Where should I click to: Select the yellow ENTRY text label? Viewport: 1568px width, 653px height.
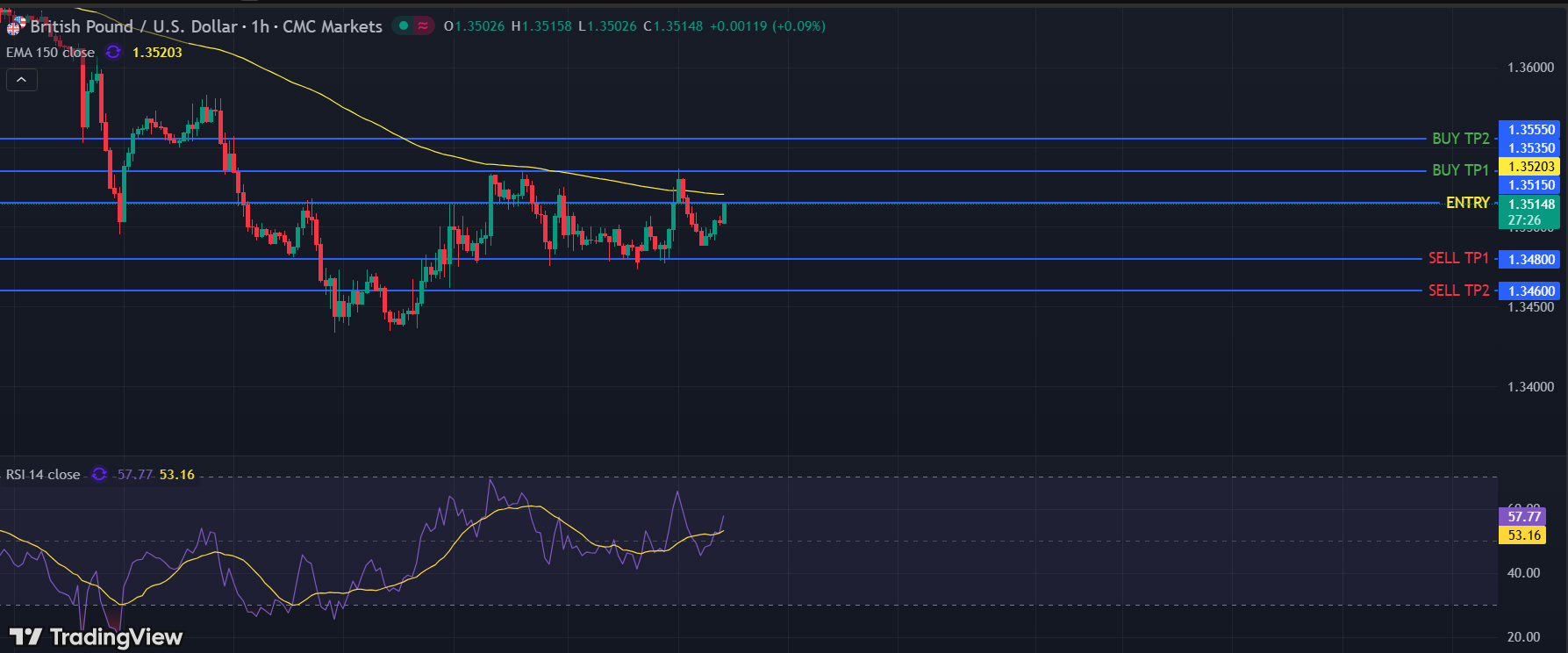click(x=1467, y=203)
